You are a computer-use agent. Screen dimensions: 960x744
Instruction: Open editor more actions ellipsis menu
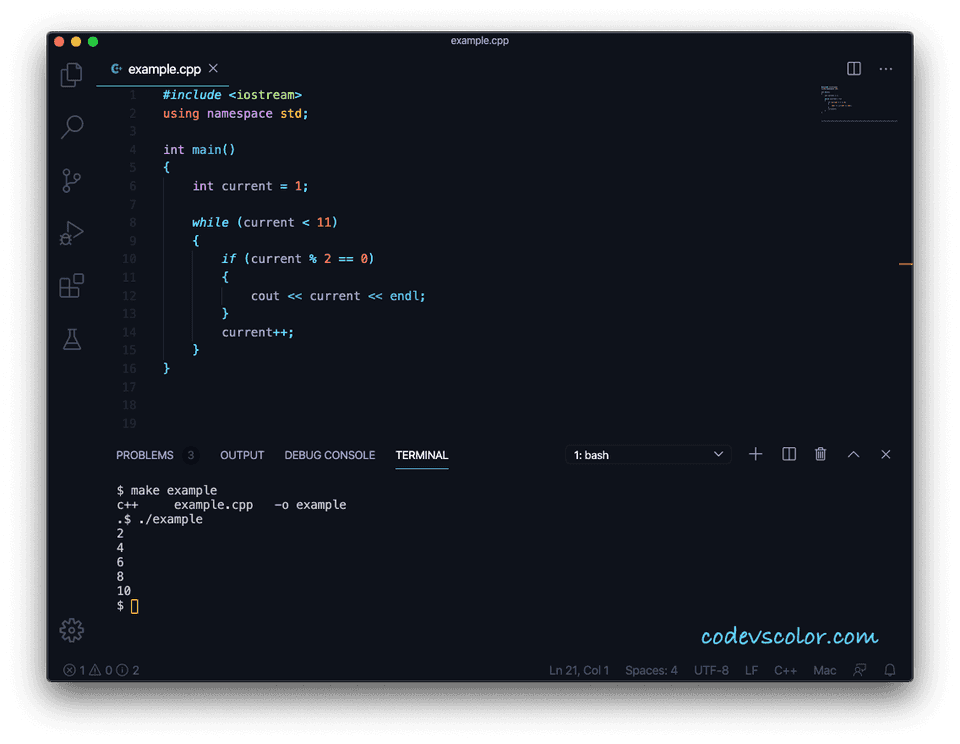885,68
